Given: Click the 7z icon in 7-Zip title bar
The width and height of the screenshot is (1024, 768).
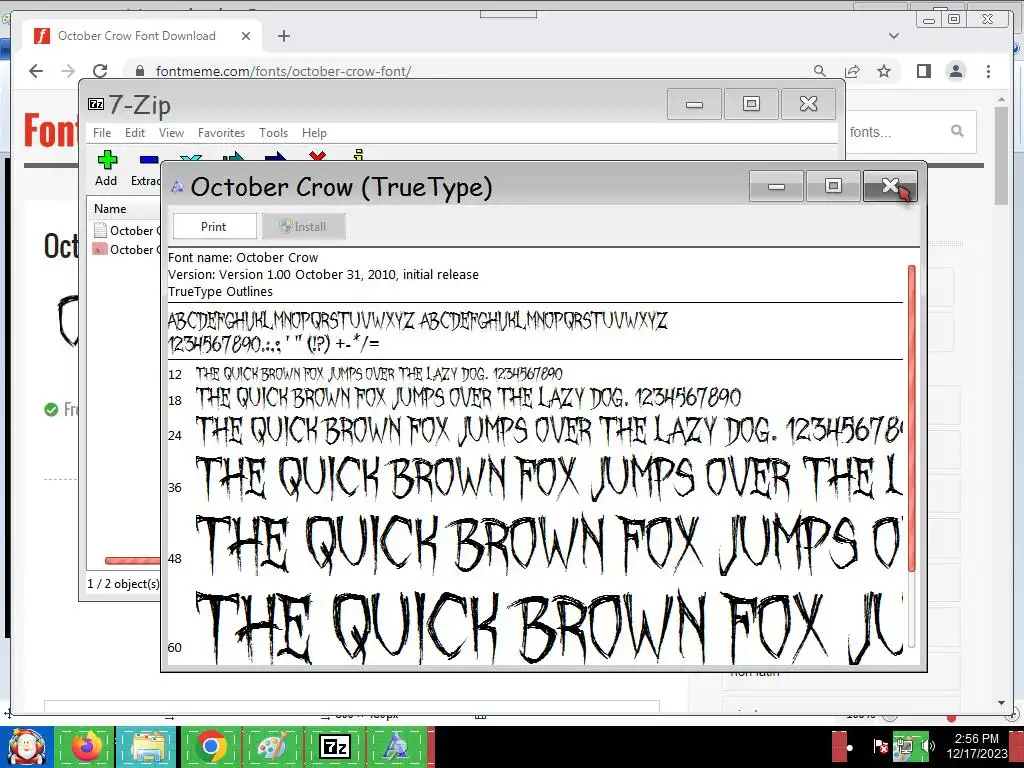Looking at the screenshot, I should pos(96,104).
